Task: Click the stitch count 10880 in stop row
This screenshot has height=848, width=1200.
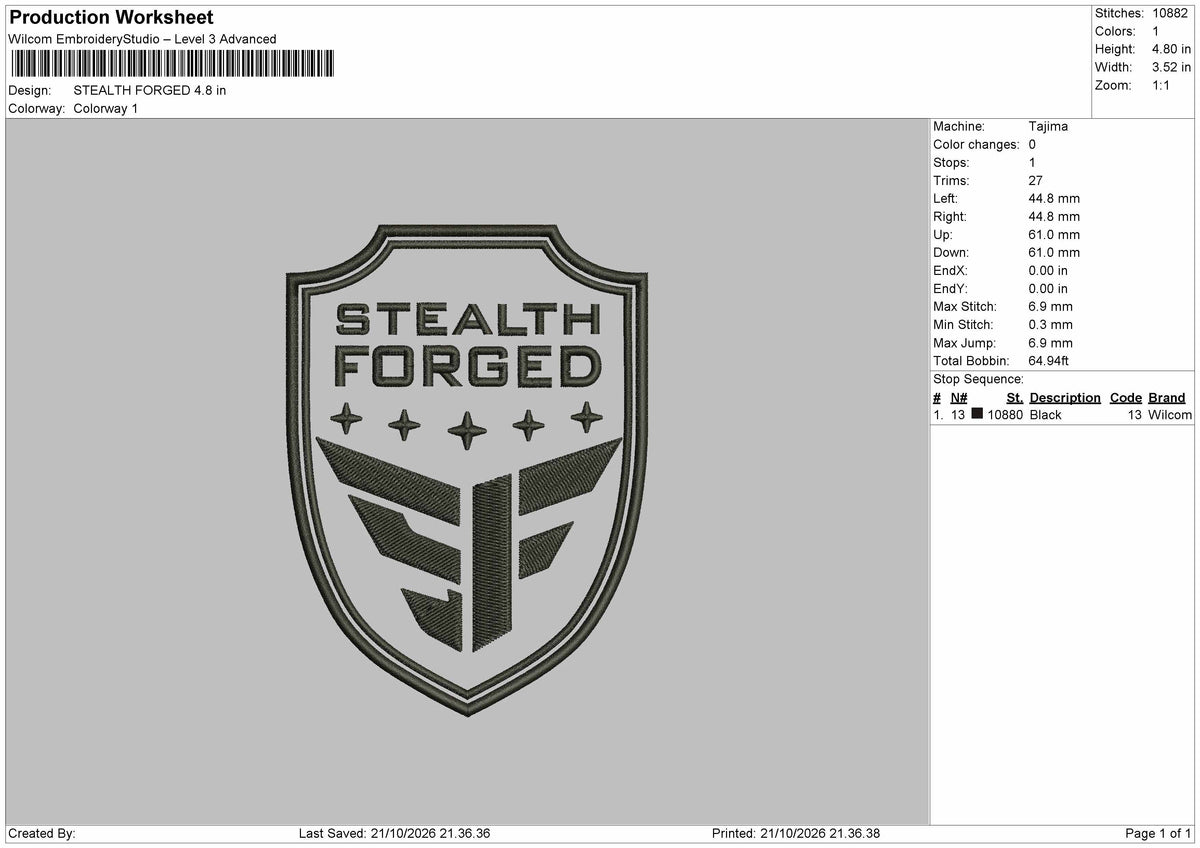Action: [x=1004, y=414]
